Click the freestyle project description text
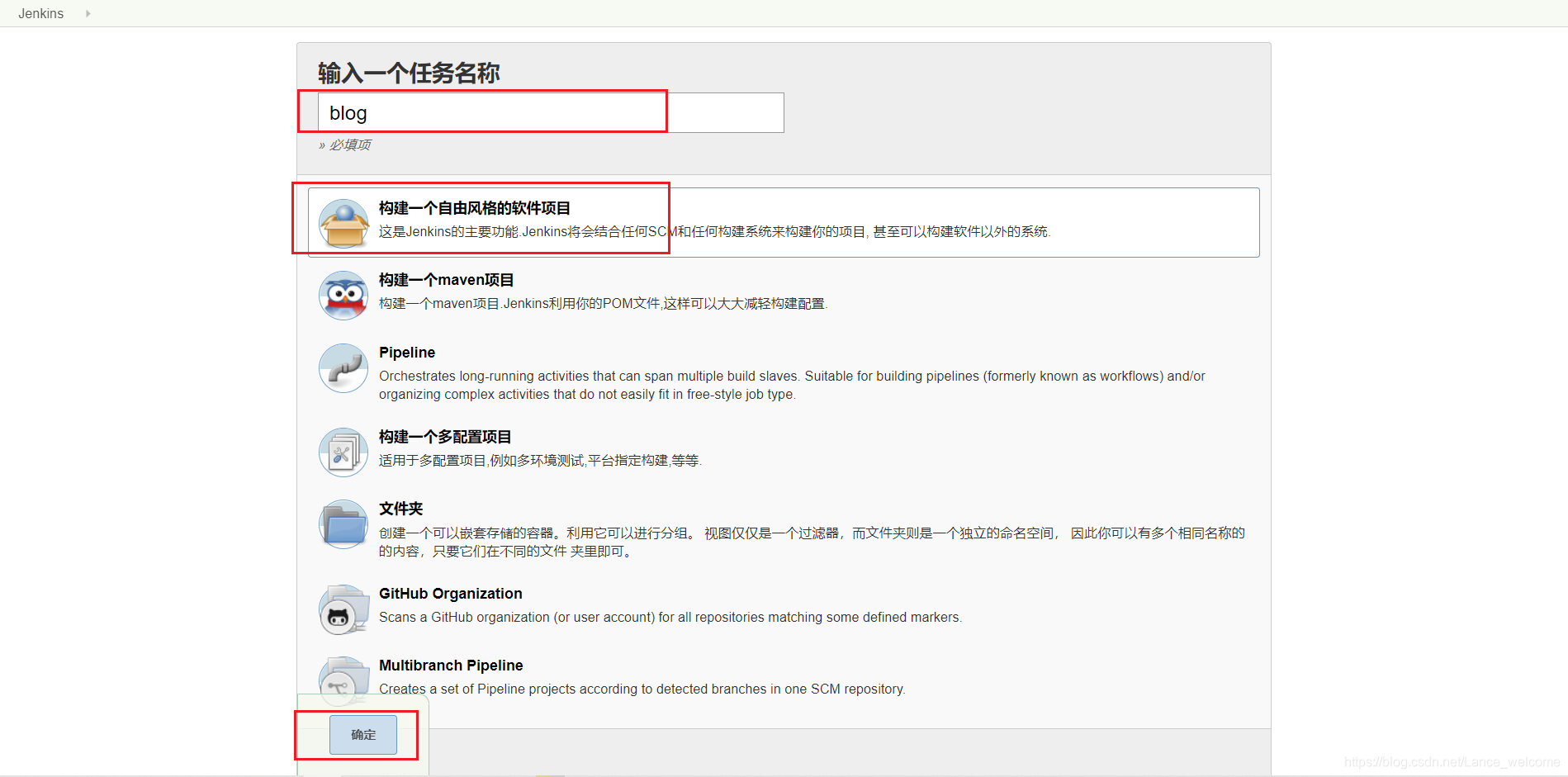Viewport: 1568px width, 777px height. (715, 232)
